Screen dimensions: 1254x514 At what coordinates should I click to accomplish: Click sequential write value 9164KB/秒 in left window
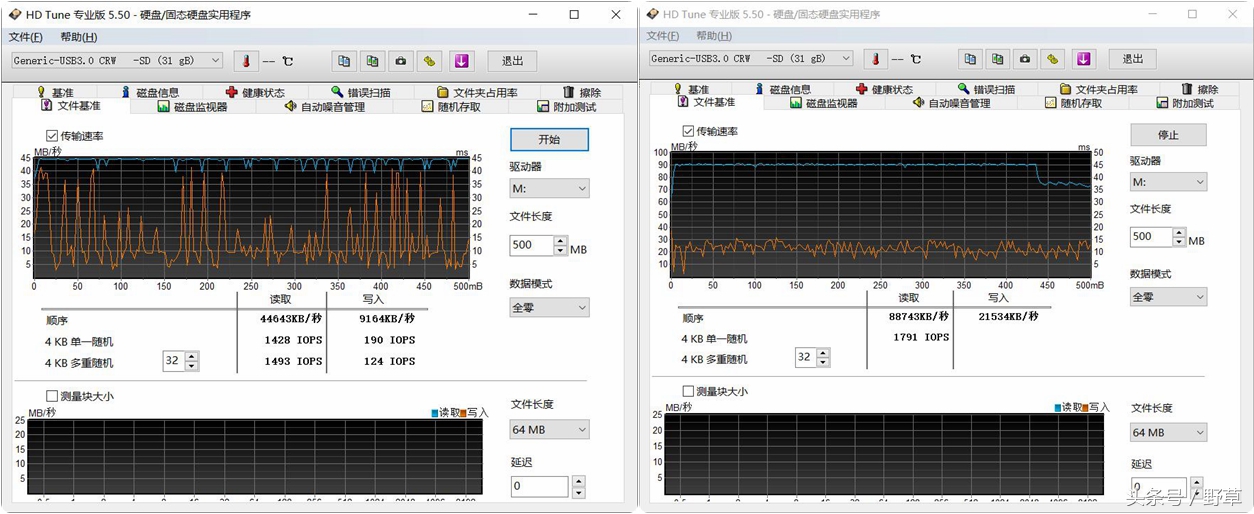tap(386, 319)
